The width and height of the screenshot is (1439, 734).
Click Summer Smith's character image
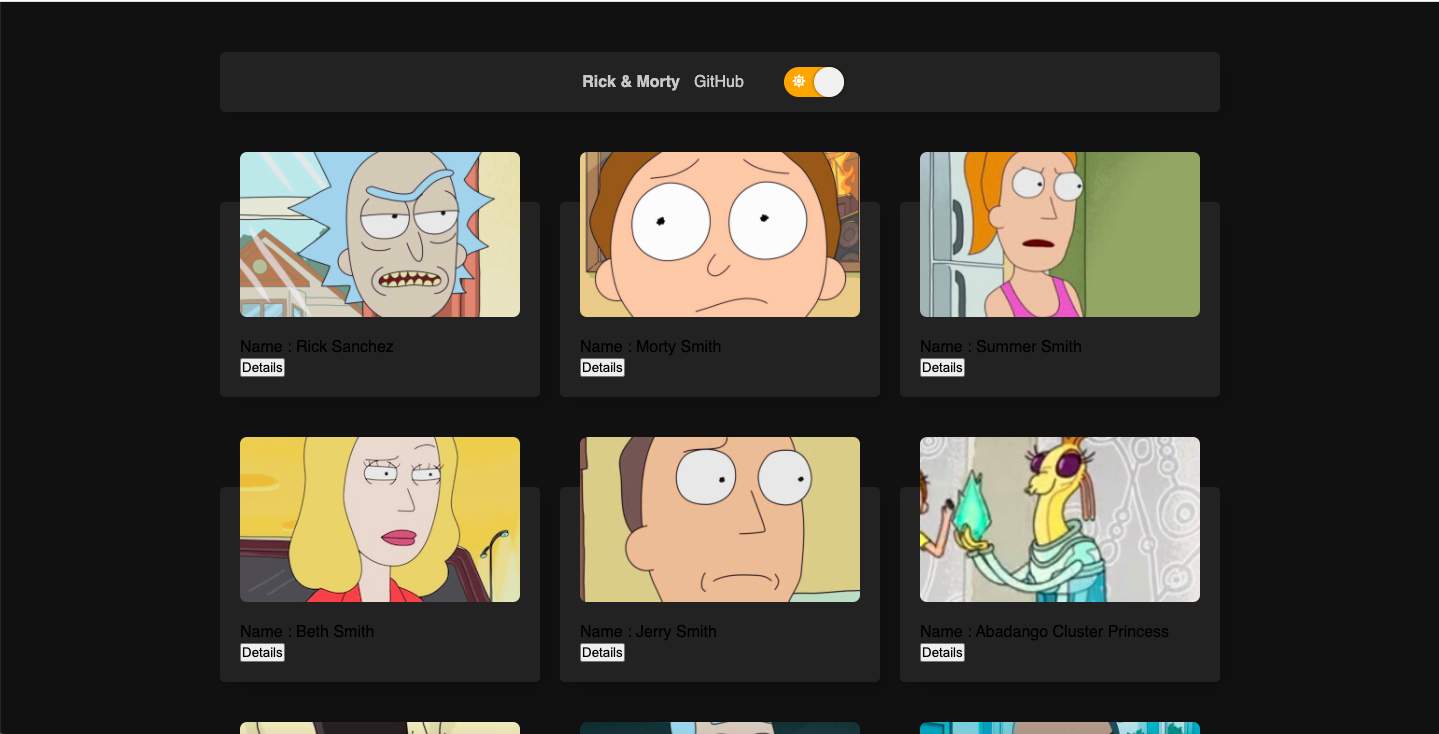(x=1059, y=234)
